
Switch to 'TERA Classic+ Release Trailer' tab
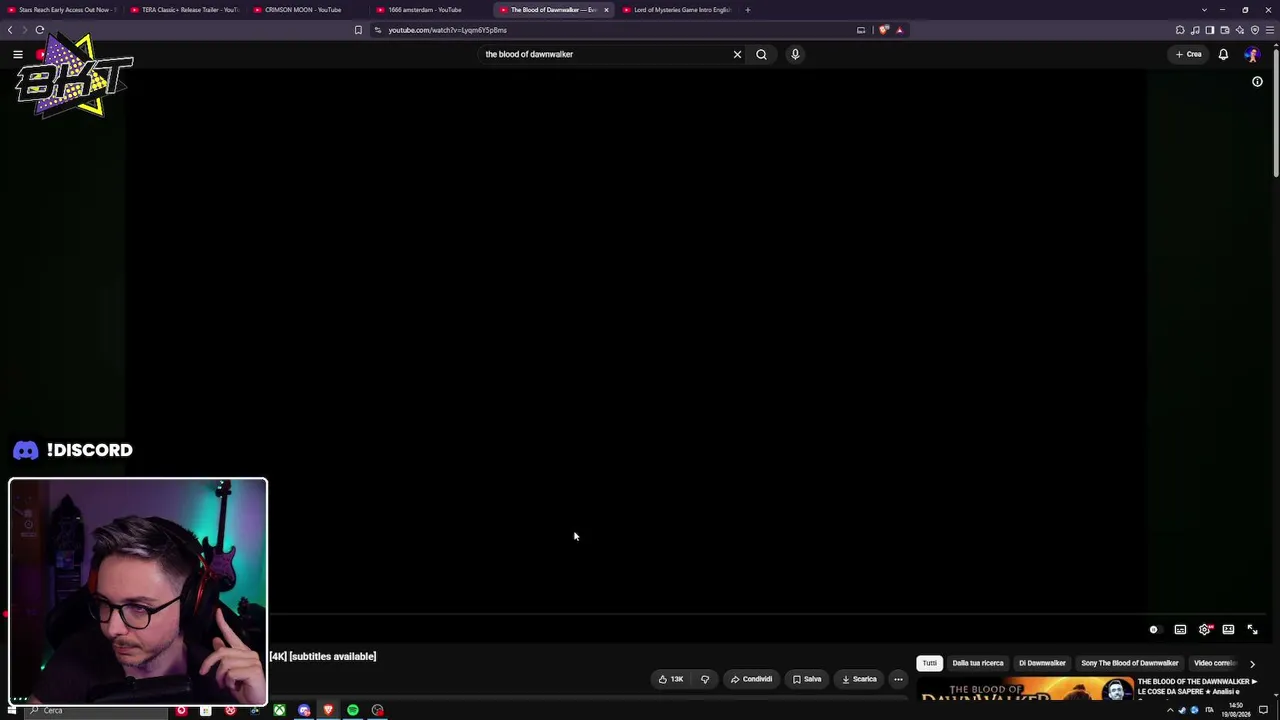pyautogui.click(x=186, y=10)
